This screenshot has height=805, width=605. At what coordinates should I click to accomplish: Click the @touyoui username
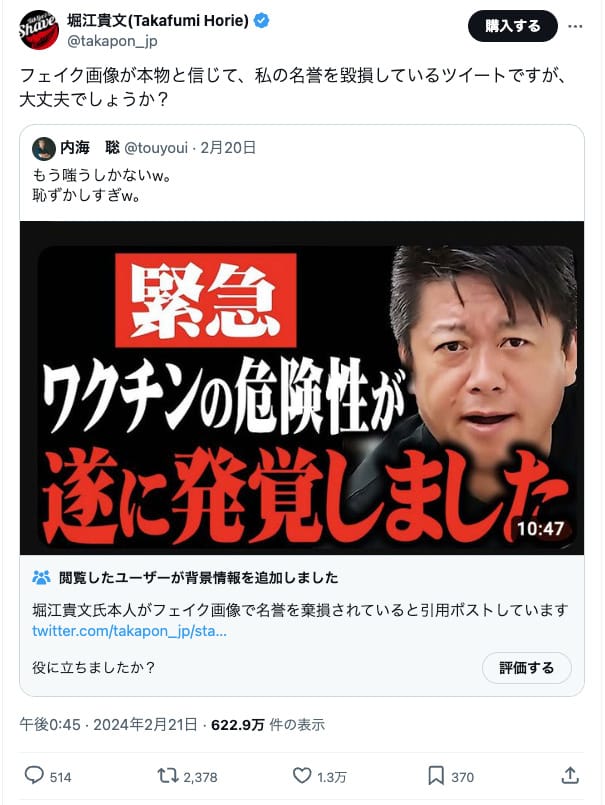coord(156,148)
